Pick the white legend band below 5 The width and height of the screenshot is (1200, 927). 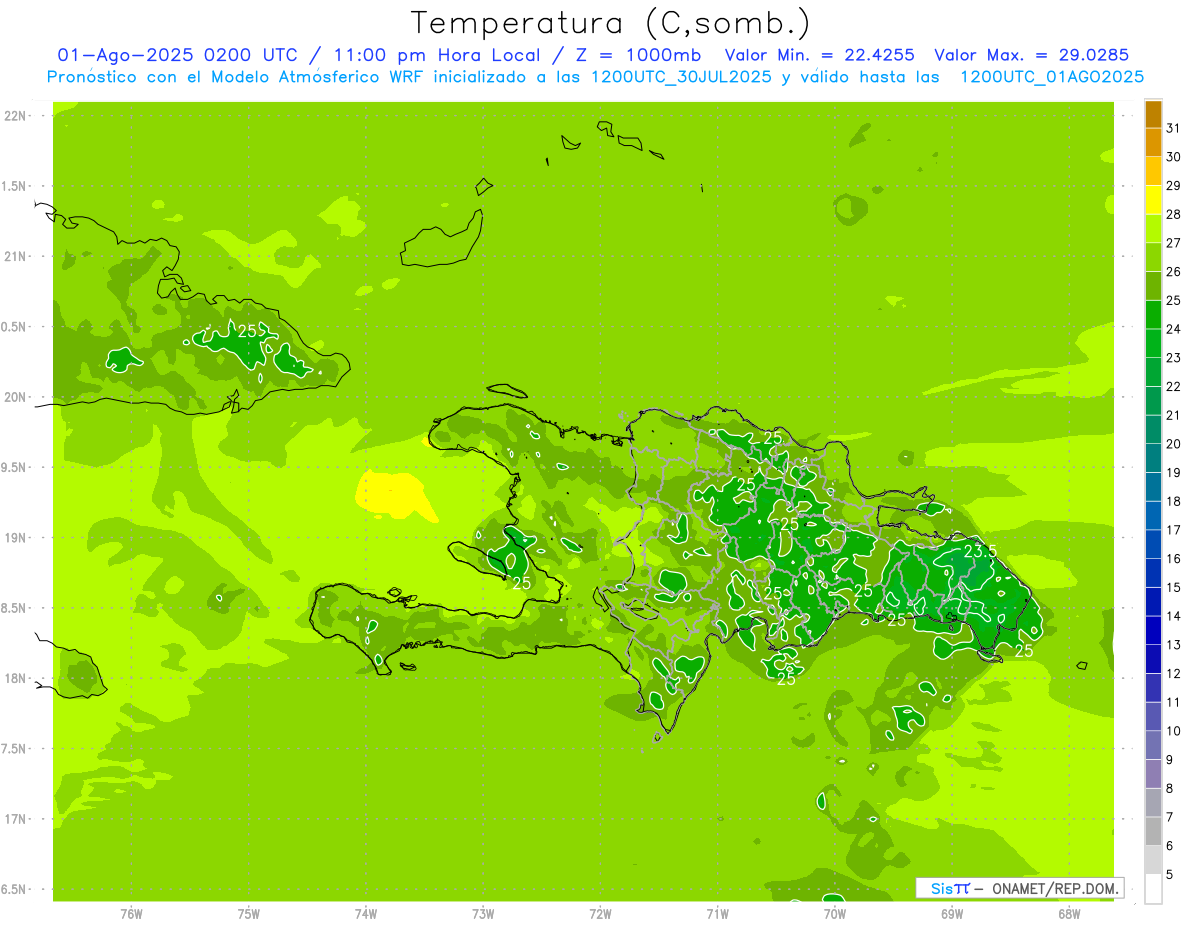click(x=1153, y=889)
